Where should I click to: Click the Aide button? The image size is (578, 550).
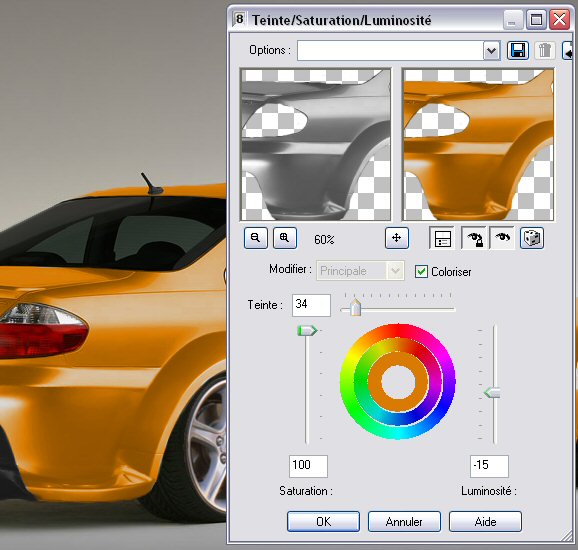tap(485, 522)
